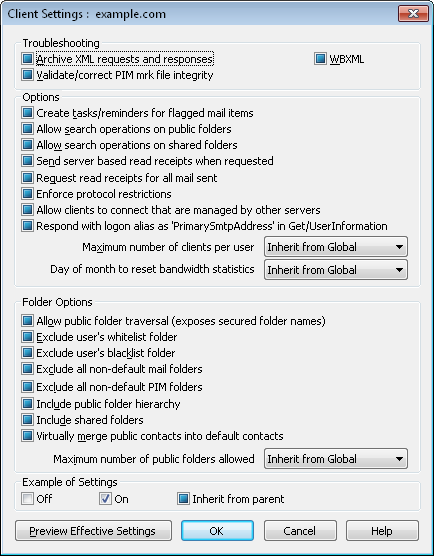
Task: Expand Day of month to reset bandwidth dropdown
Action: pos(336,270)
